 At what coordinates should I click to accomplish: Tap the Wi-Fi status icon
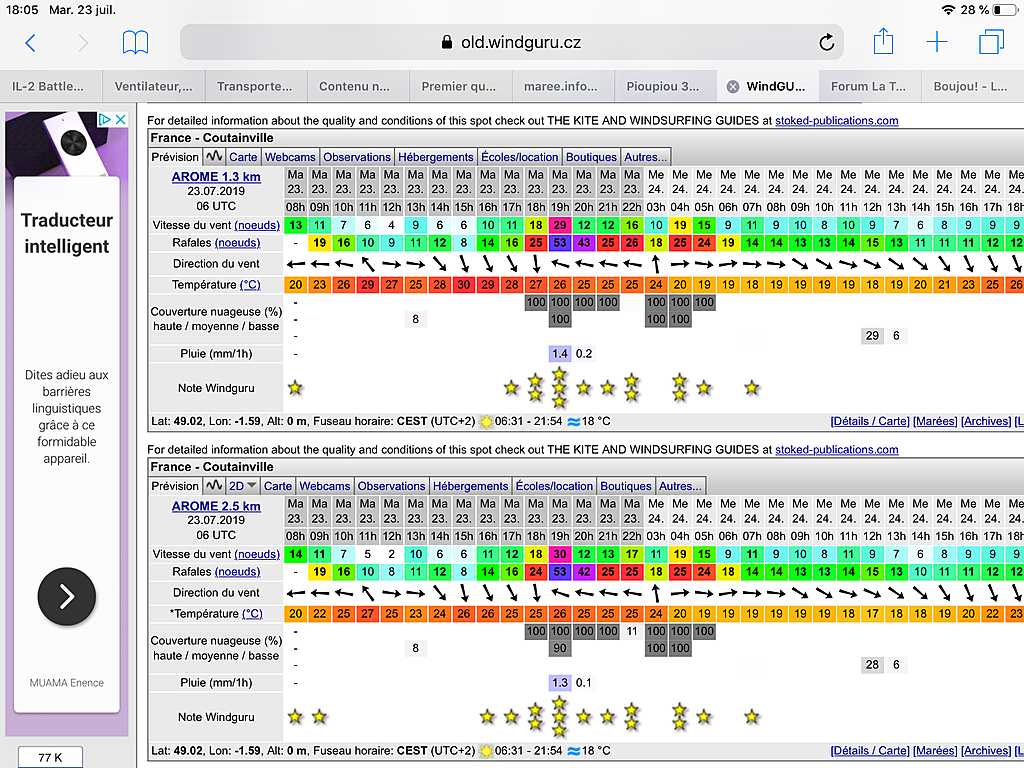point(948,10)
